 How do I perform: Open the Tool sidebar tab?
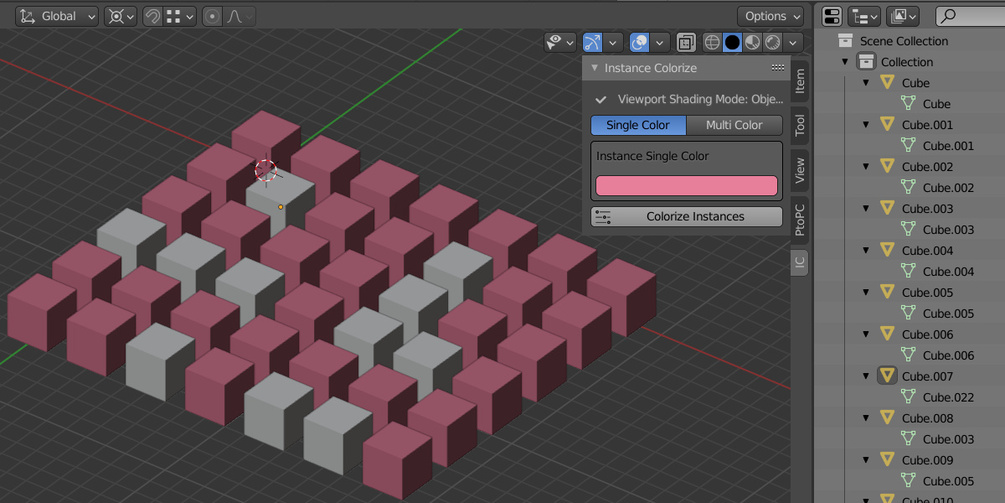pyautogui.click(x=800, y=125)
